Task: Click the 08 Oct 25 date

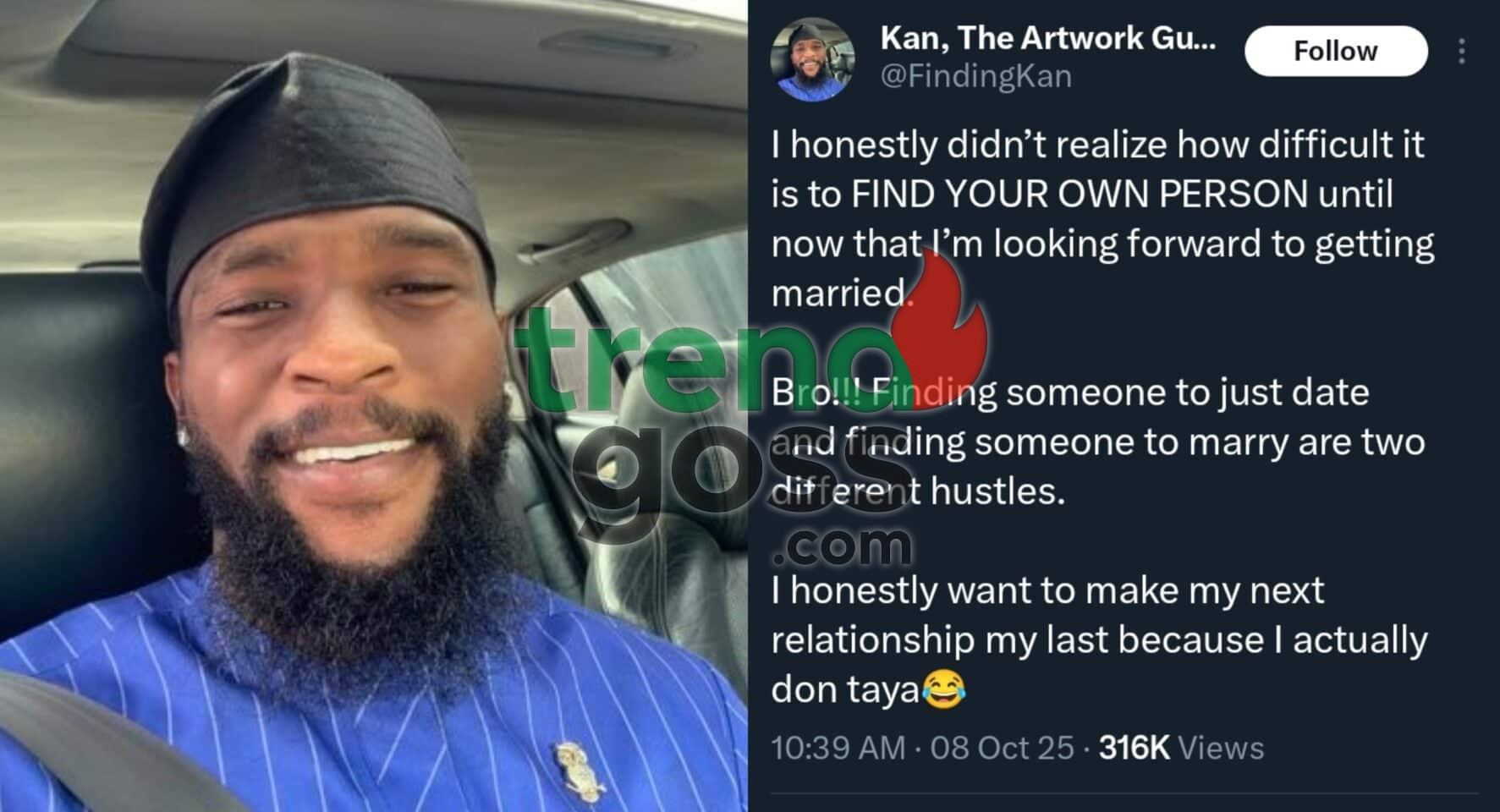Action: pyautogui.click(x=1002, y=748)
